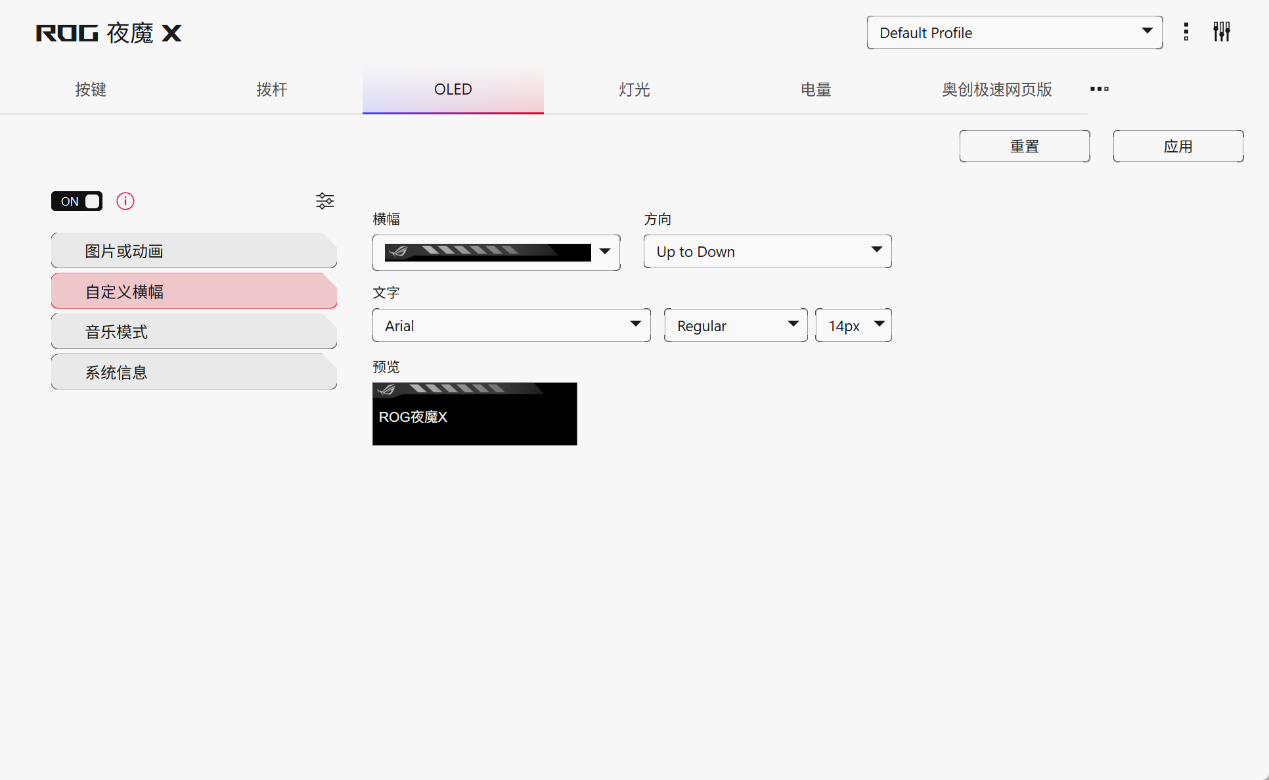The width and height of the screenshot is (1269, 780).
Task: Open the Arial font dropdown
Action: click(511, 326)
